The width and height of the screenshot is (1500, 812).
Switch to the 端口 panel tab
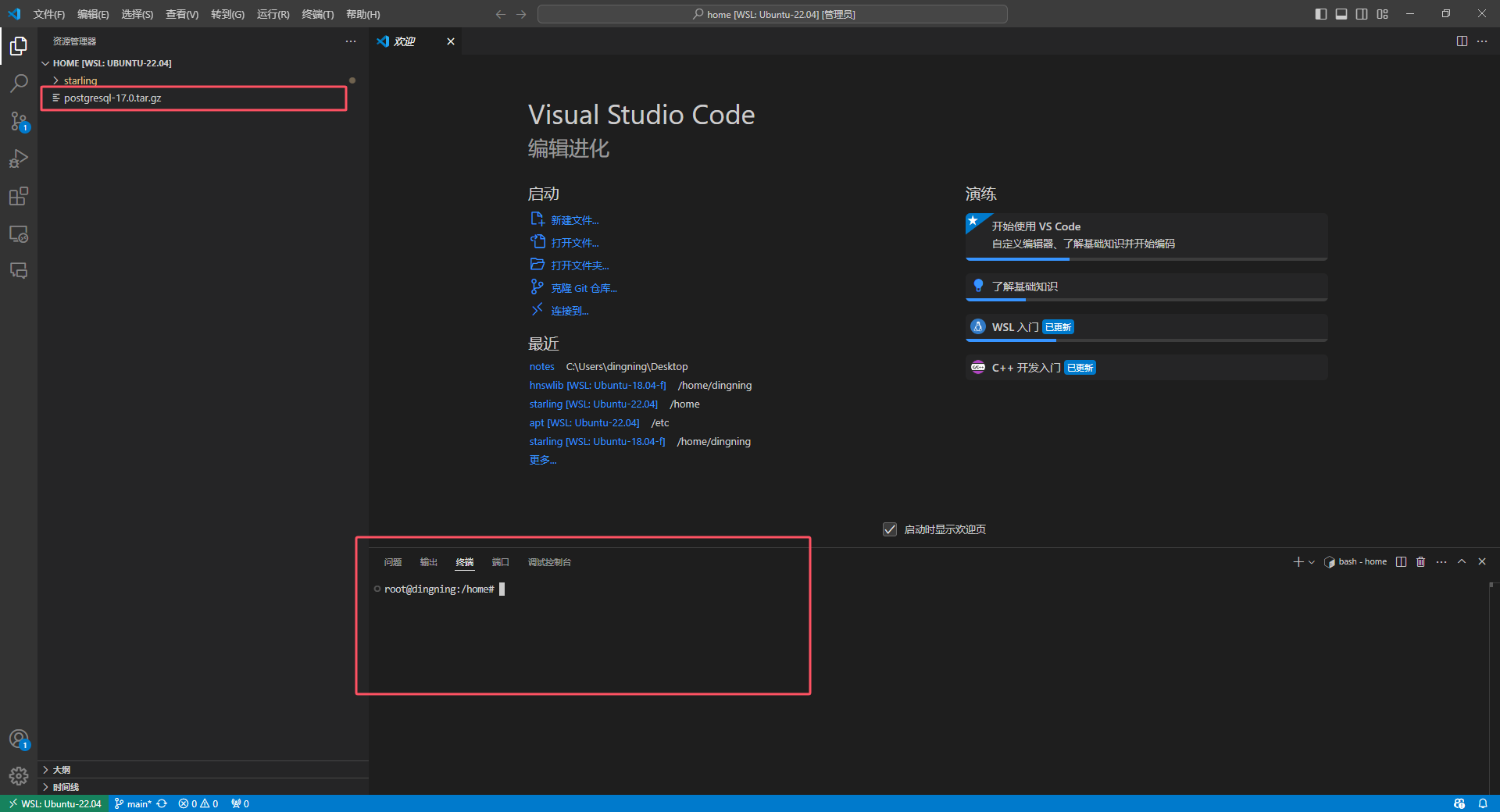501,562
